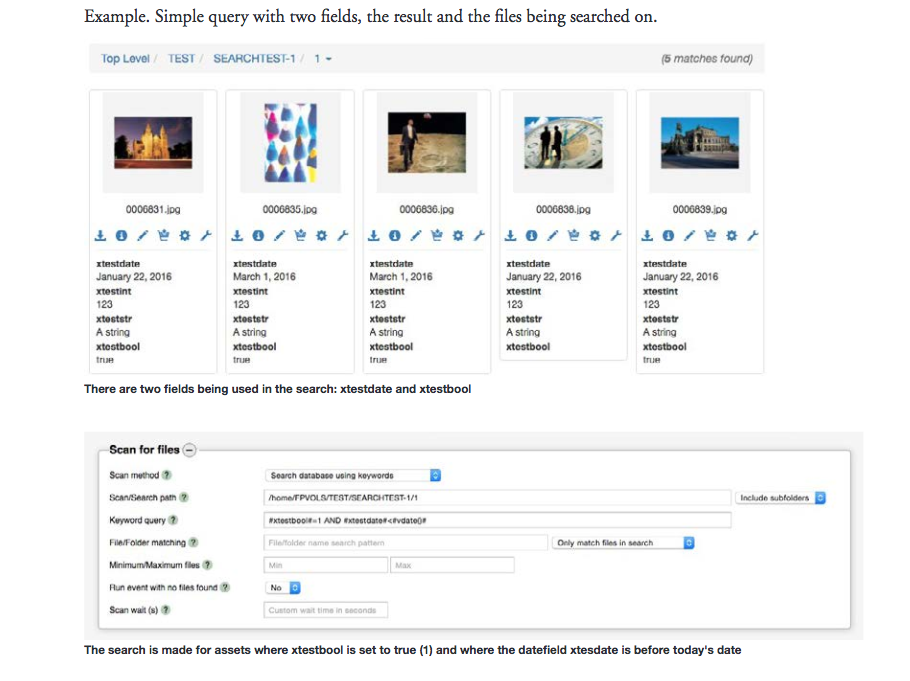The image size is (910, 681).
Task: Click download icon for 0006831.jpg
Action: (100, 235)
